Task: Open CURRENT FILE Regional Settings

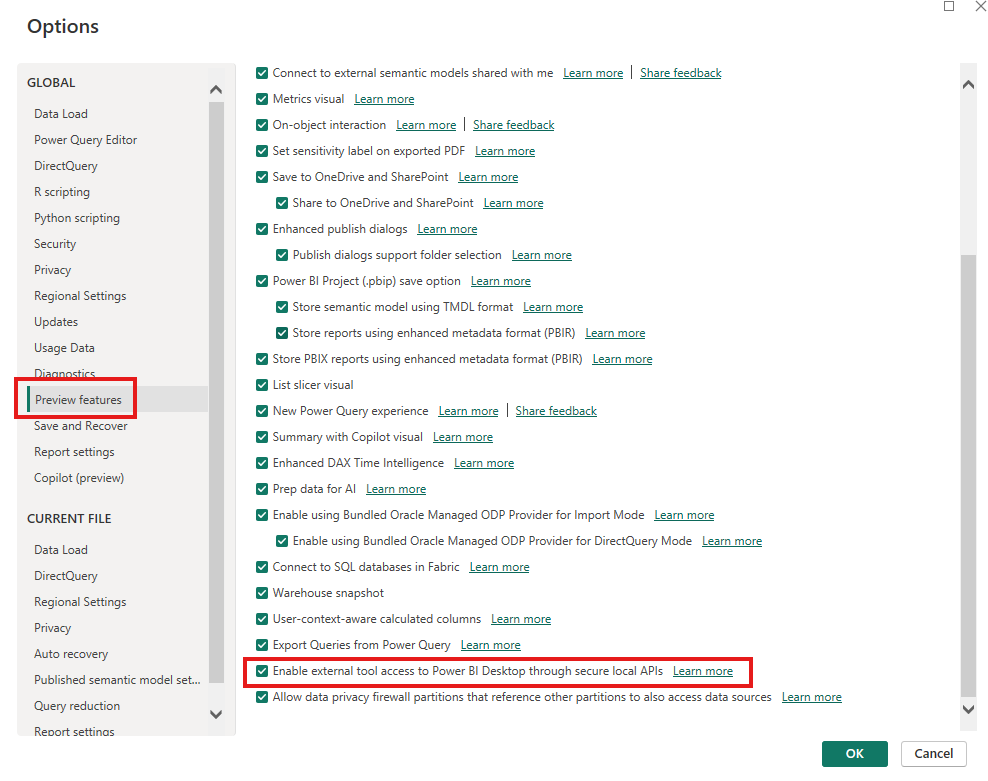Action: [80, 602]
